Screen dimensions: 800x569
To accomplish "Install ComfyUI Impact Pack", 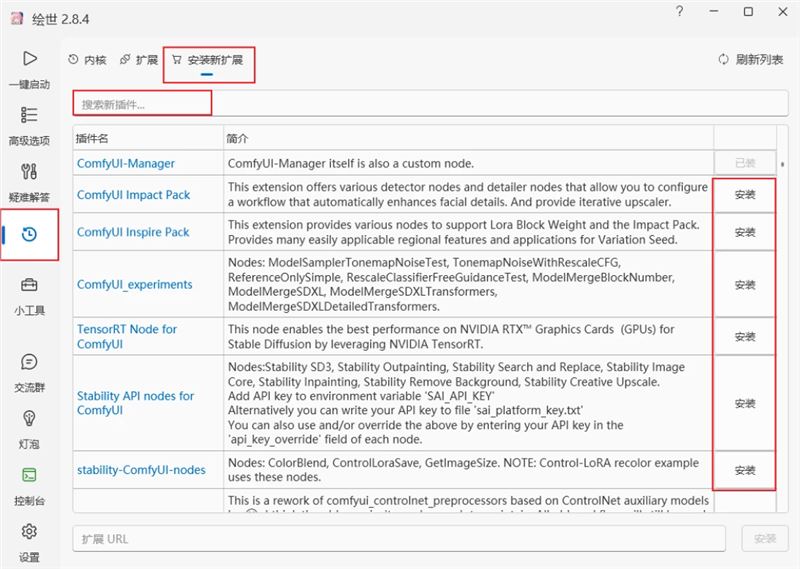I will pos(745,194).
